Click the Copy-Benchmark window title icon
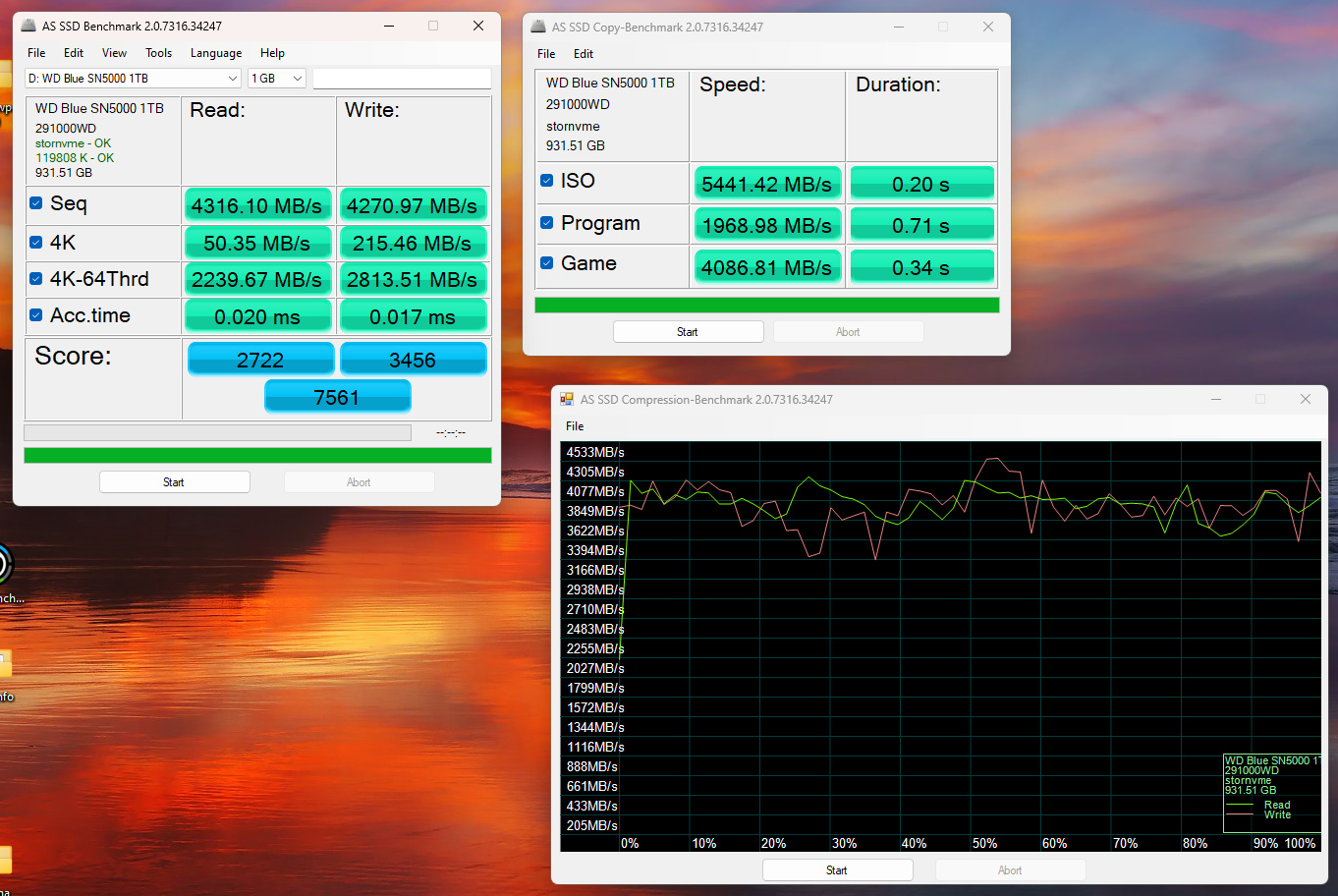1338x896 pixels. 538,27
